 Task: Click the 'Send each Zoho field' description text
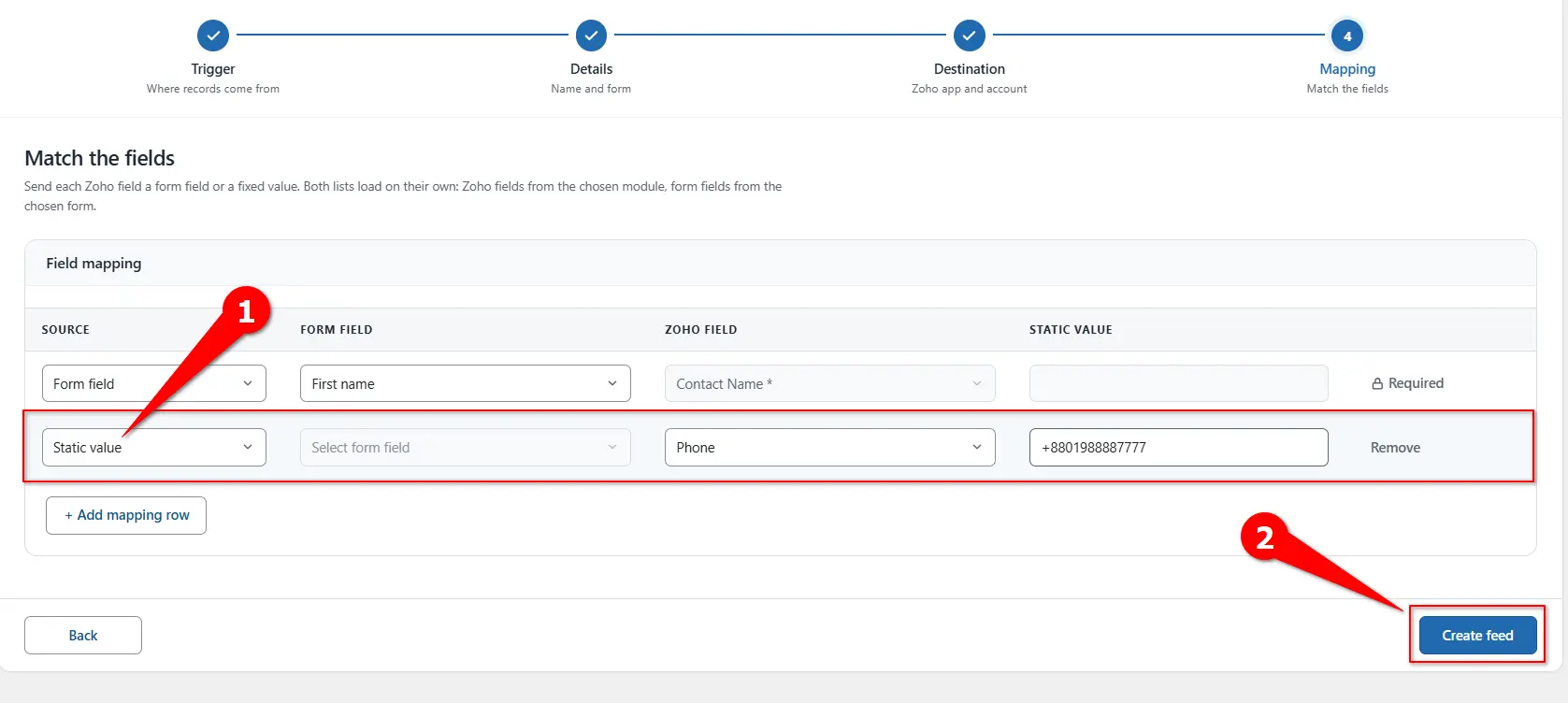click(x=403, y=196)
